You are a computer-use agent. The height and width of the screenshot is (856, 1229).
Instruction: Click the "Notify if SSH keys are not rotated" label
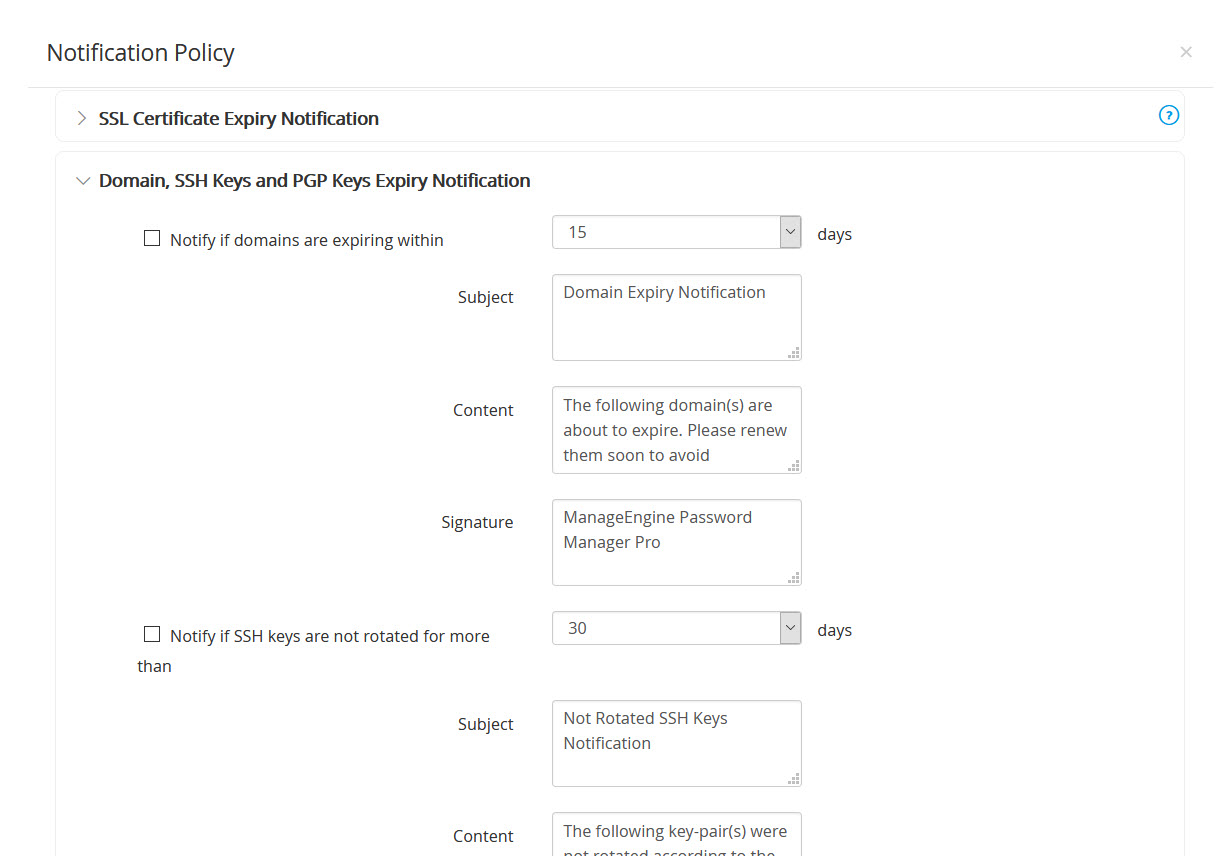[x=329, y=636]
